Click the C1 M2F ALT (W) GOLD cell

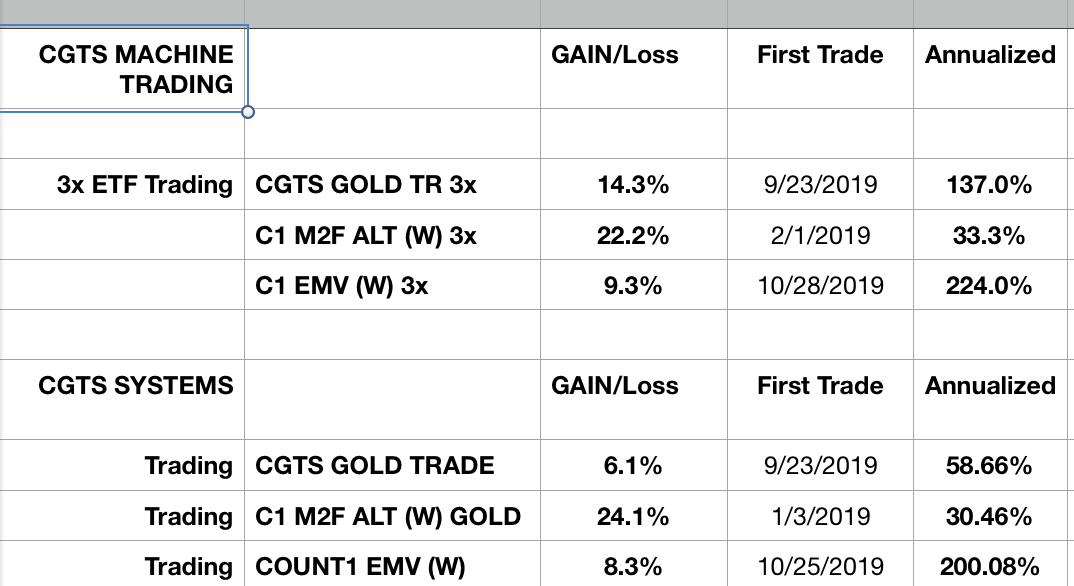pos(388,517)
